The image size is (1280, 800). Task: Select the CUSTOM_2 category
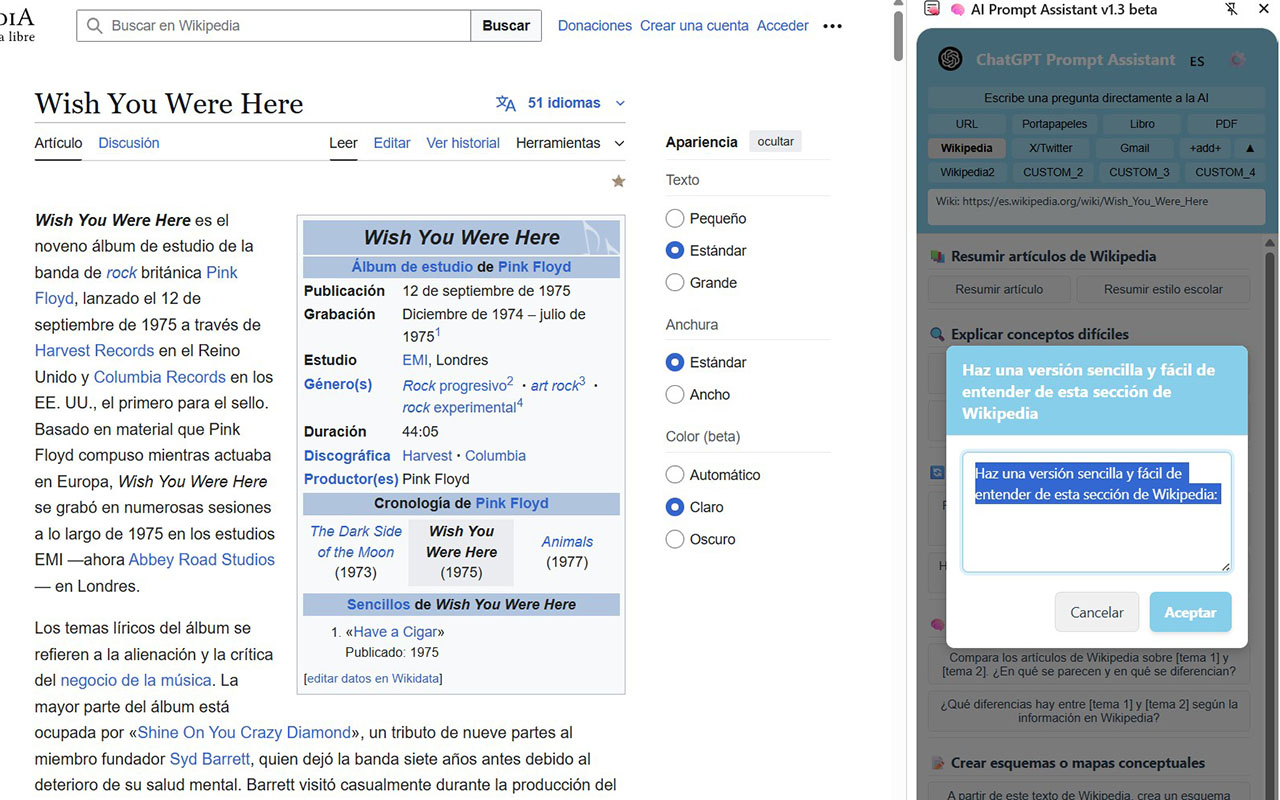point(1054,172)
